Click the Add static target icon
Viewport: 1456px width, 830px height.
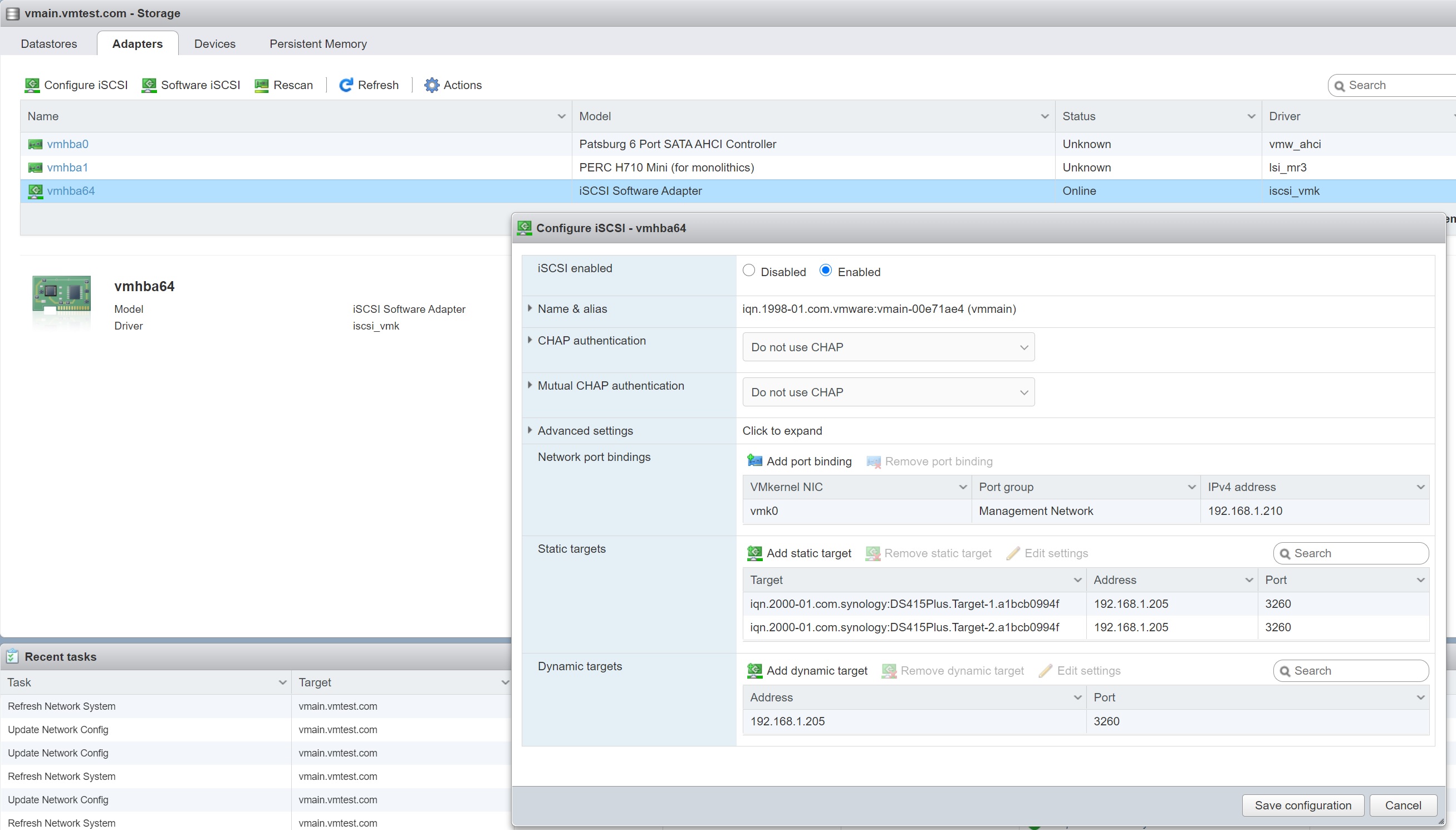coord(755,553)
